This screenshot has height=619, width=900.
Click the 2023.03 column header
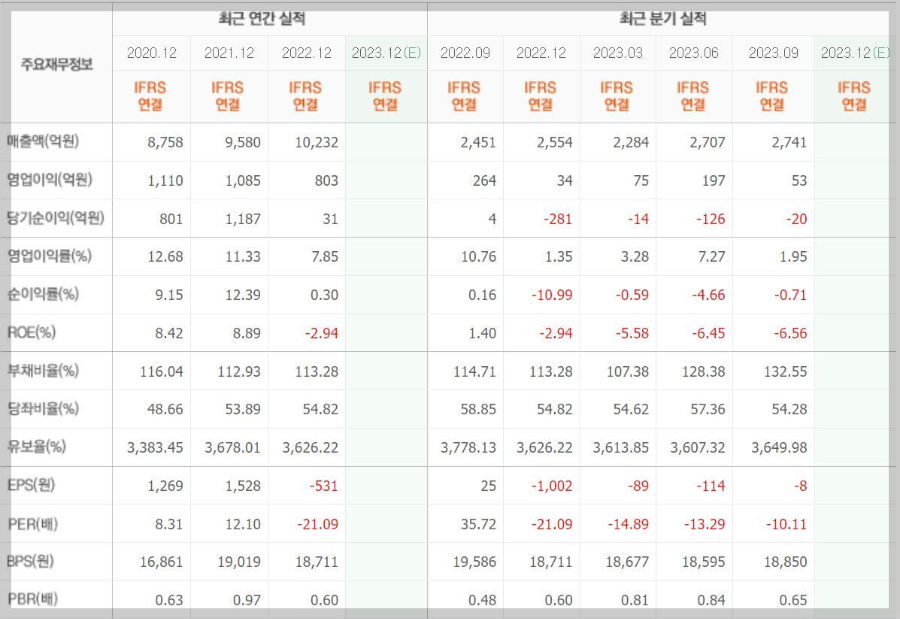(618, 53)
